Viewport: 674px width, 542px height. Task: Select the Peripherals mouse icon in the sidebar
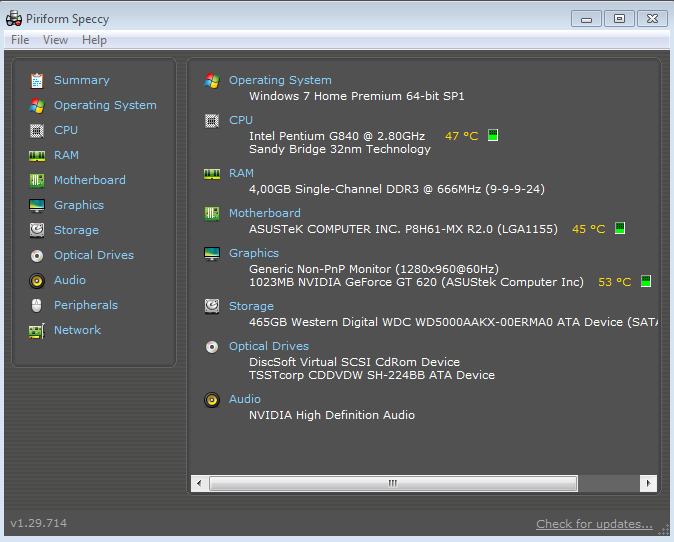pyautogui.click(x=37, y=306)
